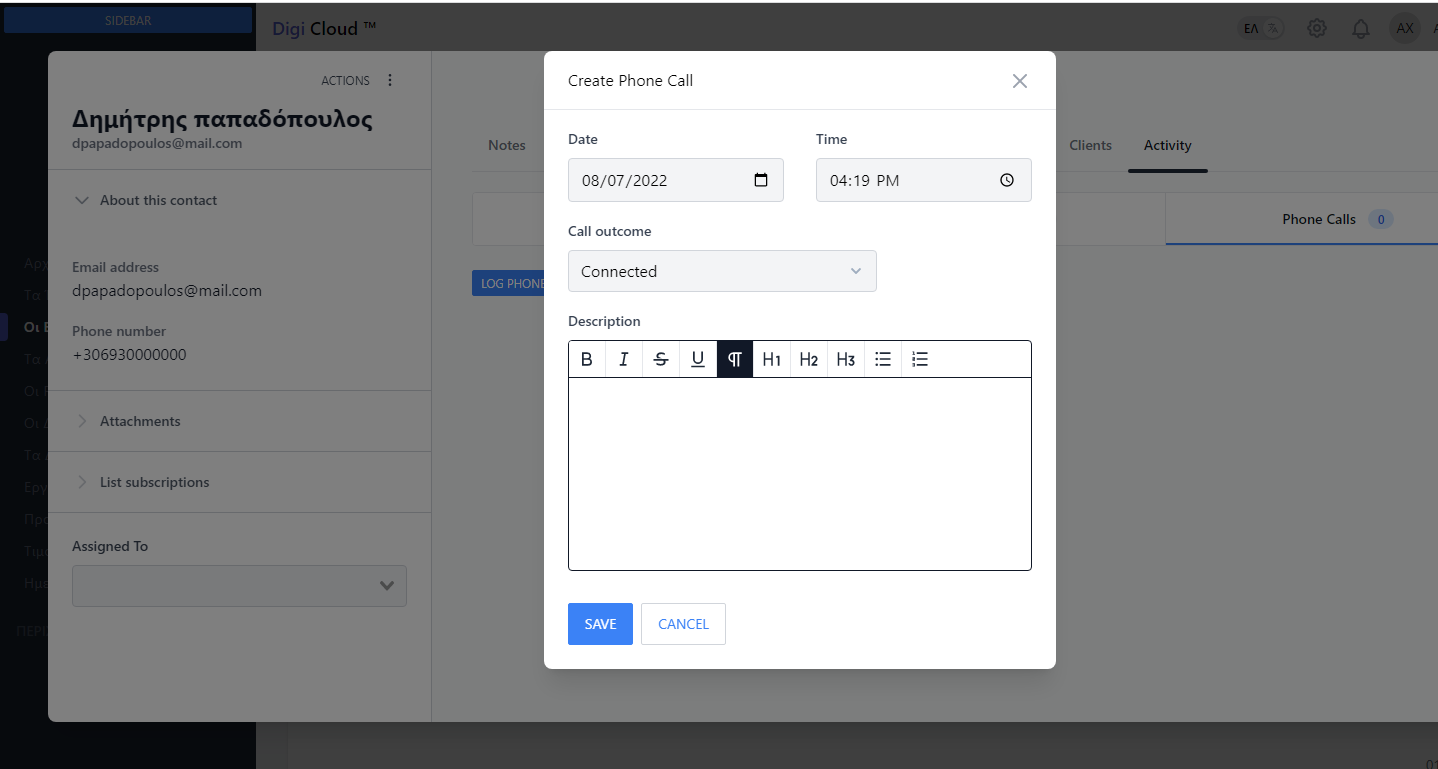Enable underline formatting in editor
Image resolution: width=1438 pixels, height=769 pixels.
click(697, 359)
